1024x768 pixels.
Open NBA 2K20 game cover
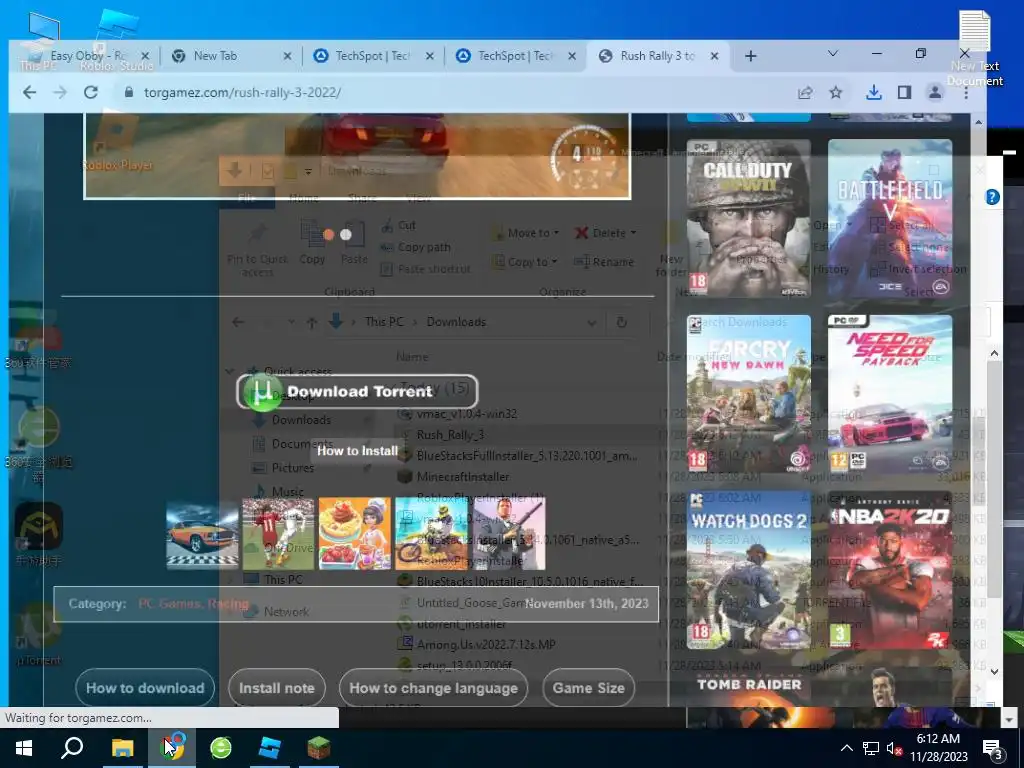[889, 571]
